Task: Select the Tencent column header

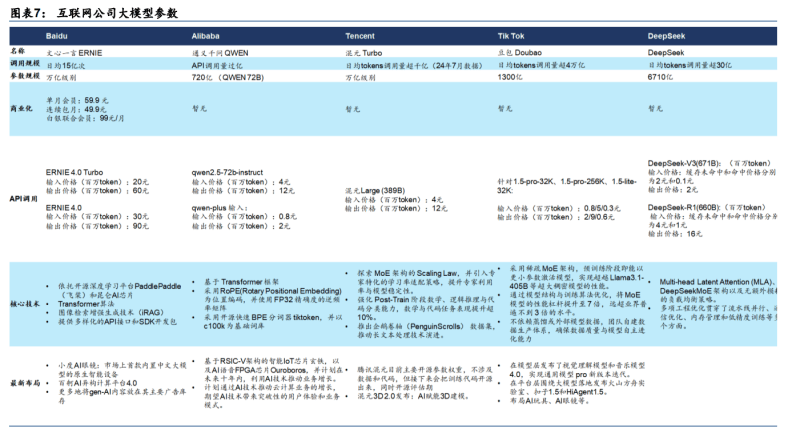Action: point(360,36)
